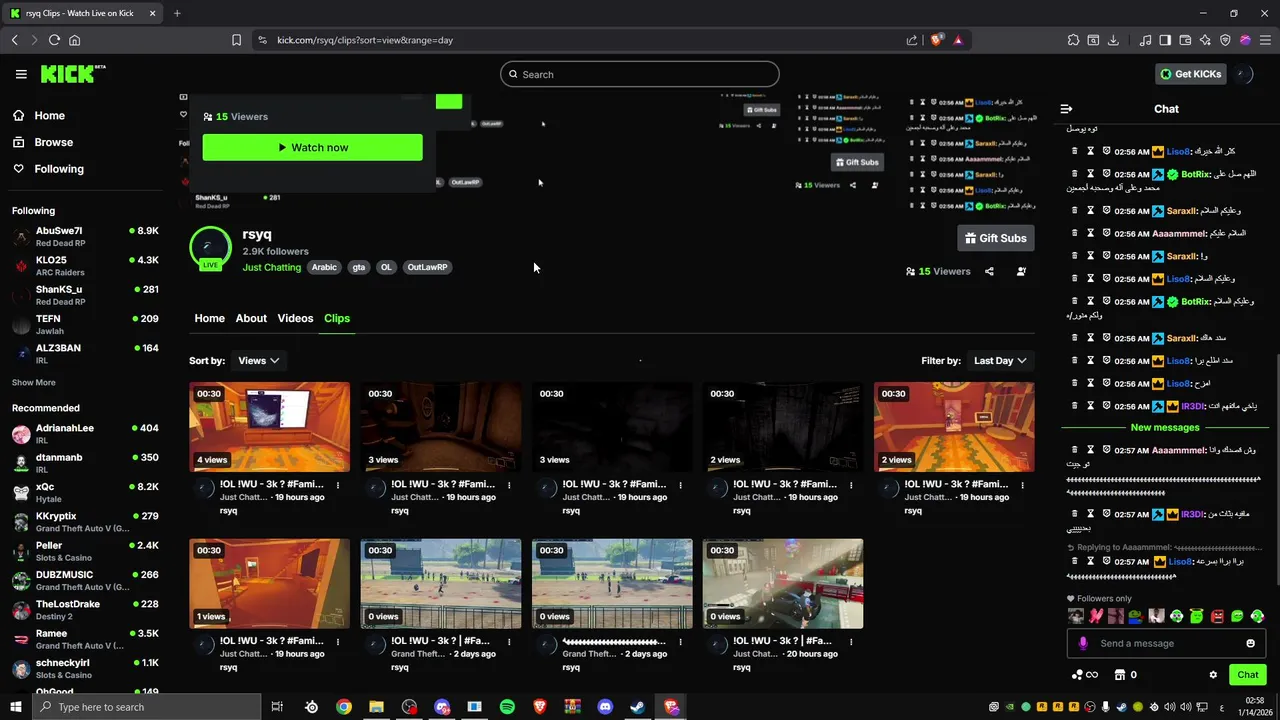Select the Clips tab

(337, 318)
